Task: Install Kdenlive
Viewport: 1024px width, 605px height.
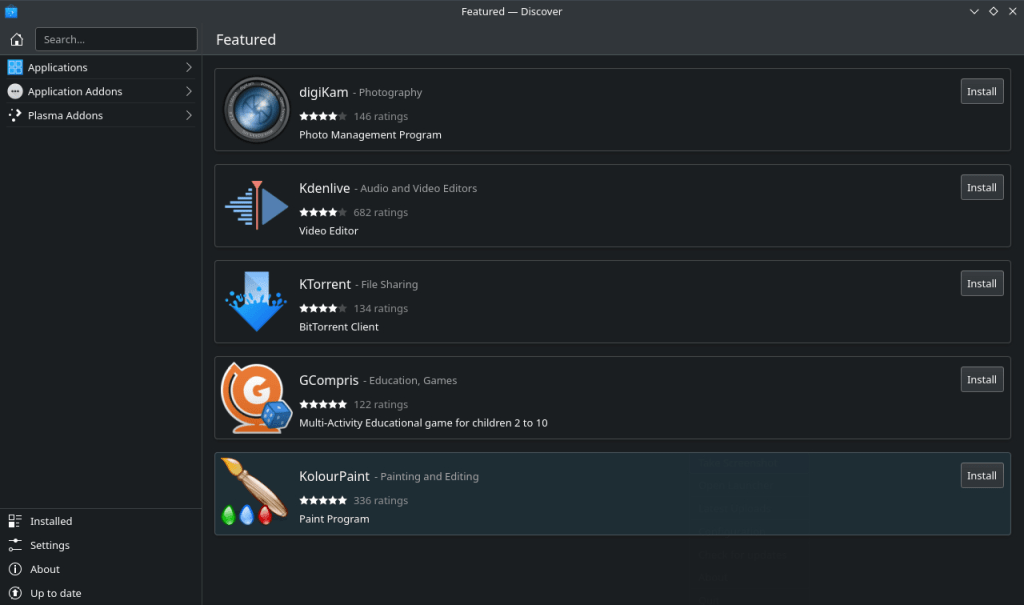Action: click(982, 188)
